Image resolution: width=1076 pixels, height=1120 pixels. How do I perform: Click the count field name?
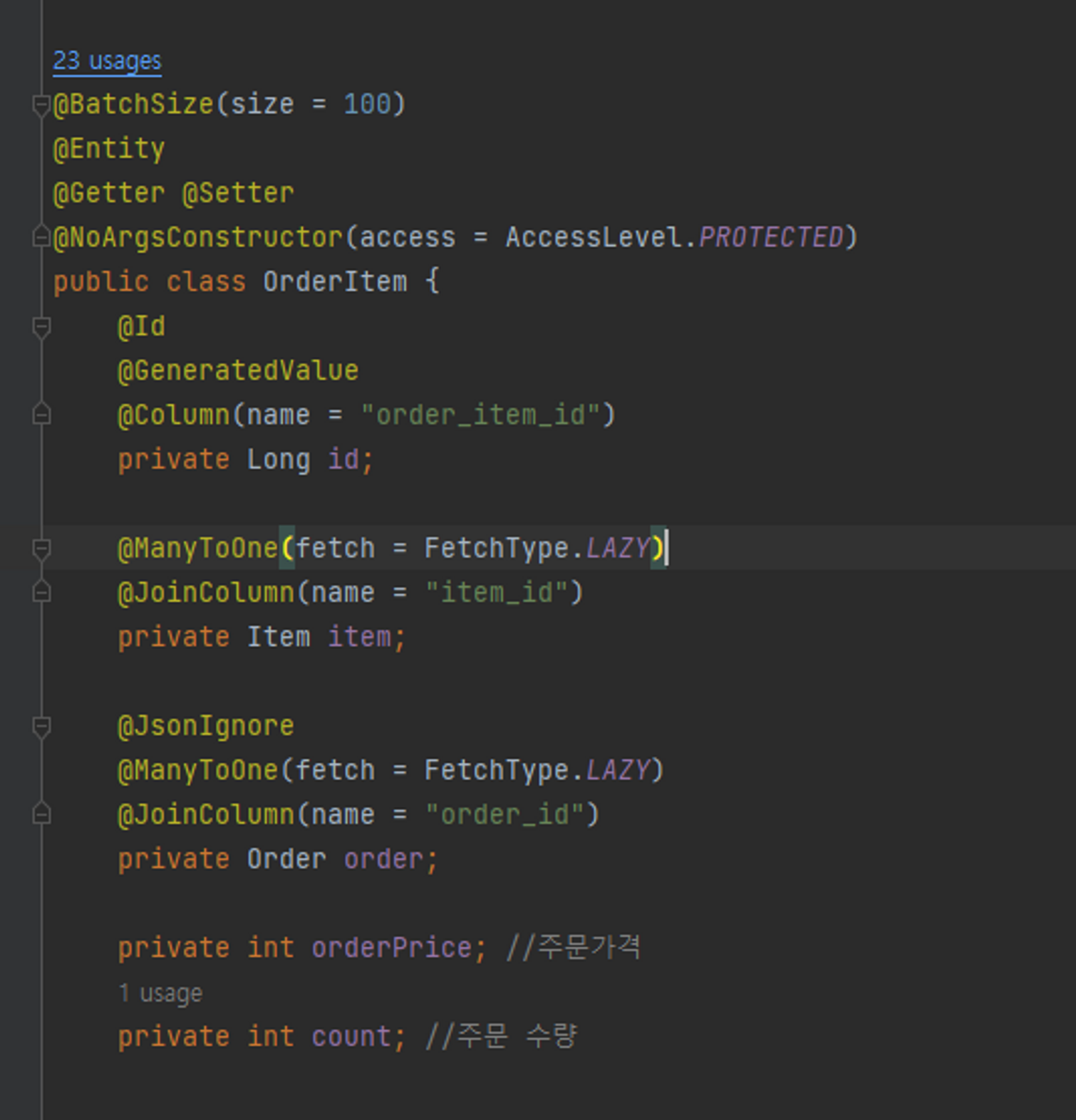[351, 1037]
